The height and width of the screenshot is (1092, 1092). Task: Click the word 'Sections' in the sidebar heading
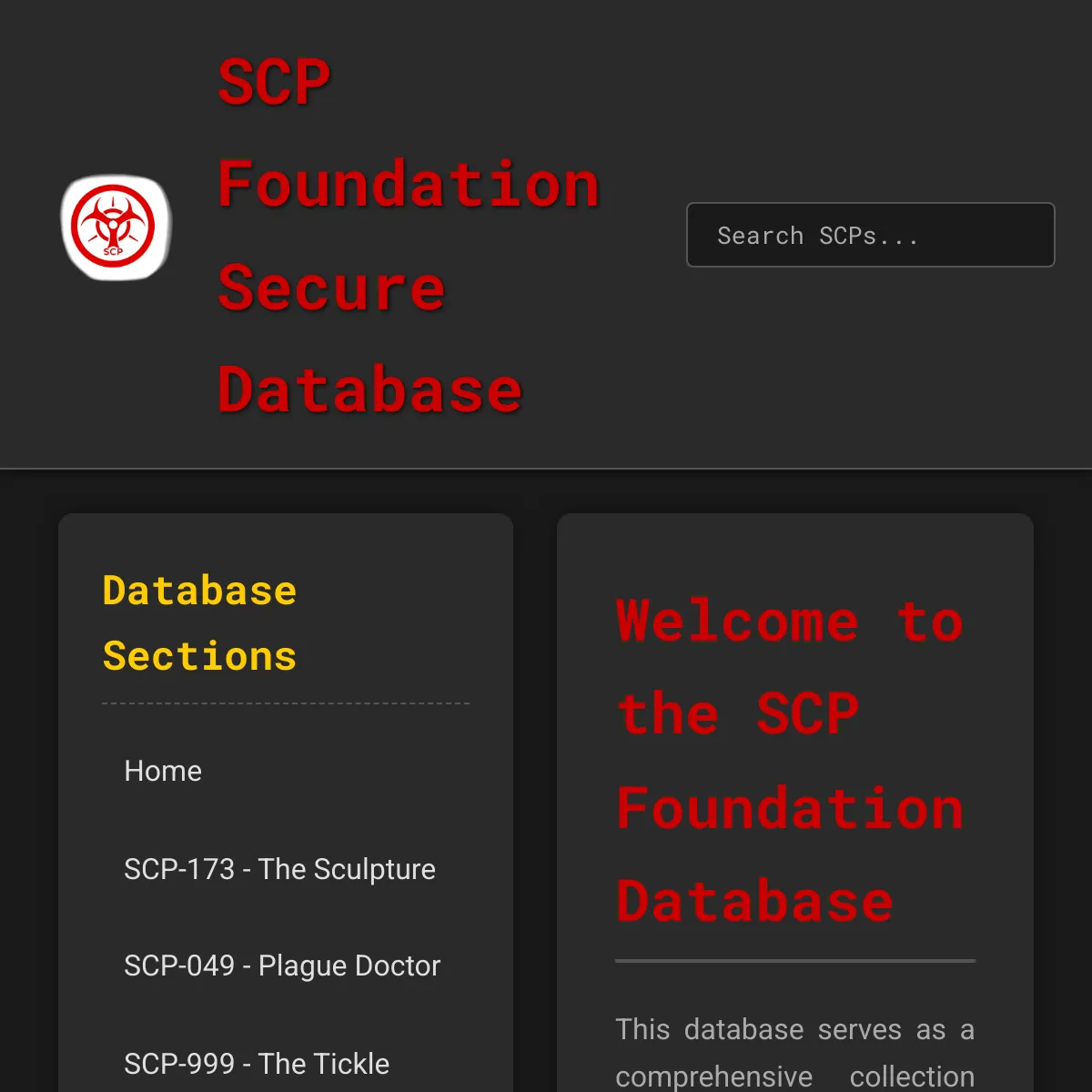click(199, 656)
